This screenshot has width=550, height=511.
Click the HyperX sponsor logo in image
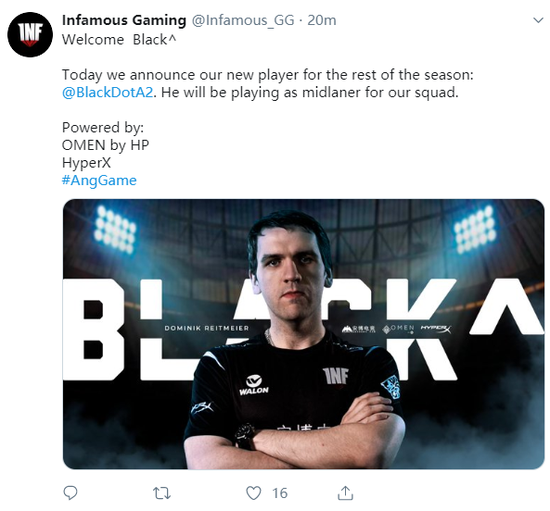click(436, 329)
